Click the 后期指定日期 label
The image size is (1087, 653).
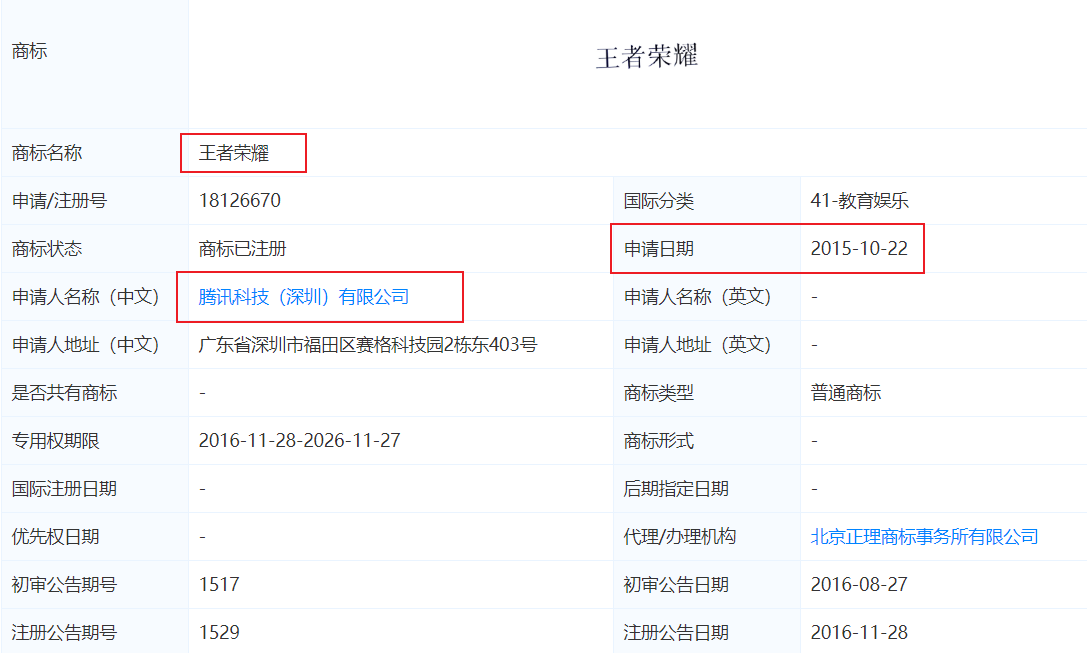(676, 489)
